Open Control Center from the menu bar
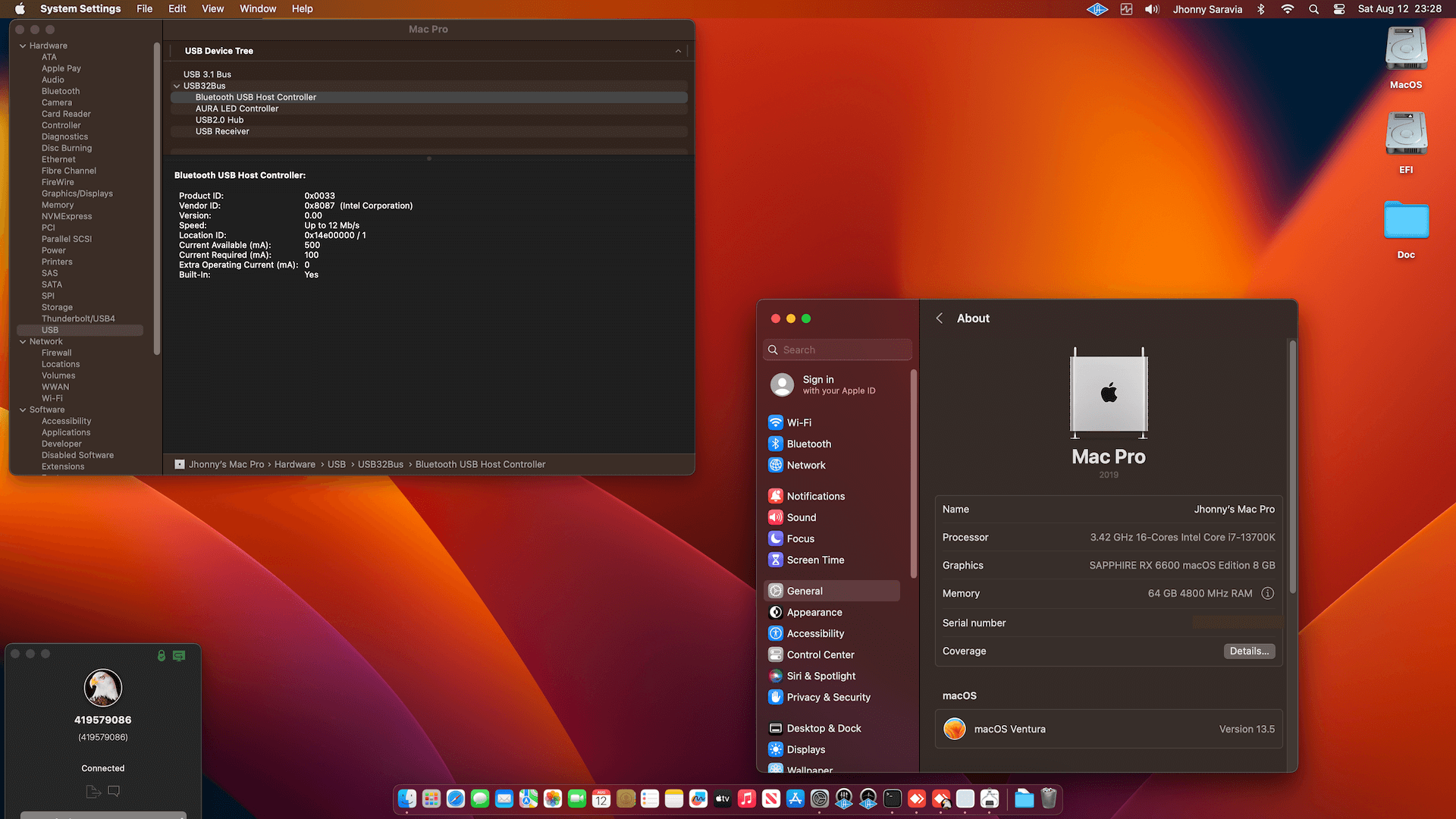This screenshot has height=819, width=1456. click(1339, 9)
